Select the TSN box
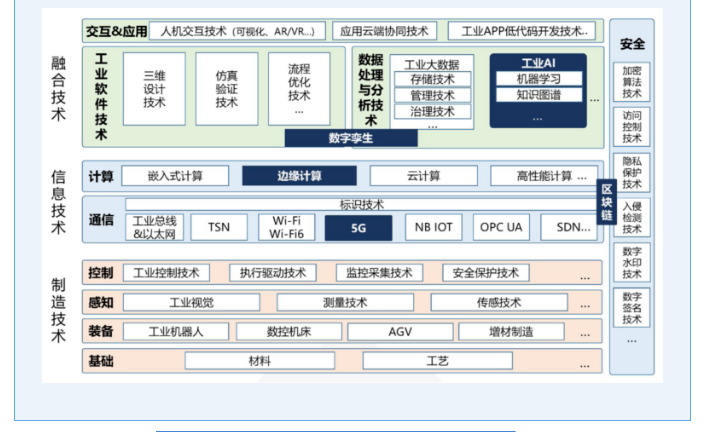The image size is (713, 432). (x=219, y=227)
